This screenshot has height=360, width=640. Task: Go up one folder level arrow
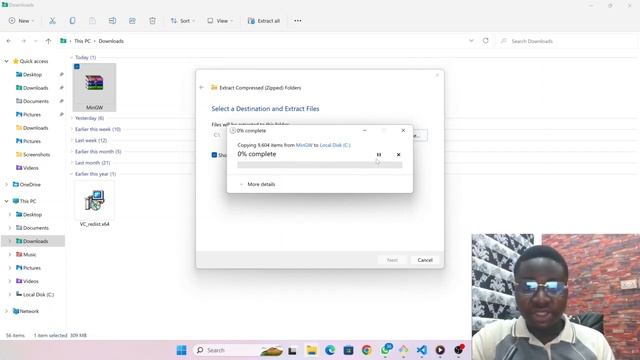pyautogui.click(x=48, y=41)
